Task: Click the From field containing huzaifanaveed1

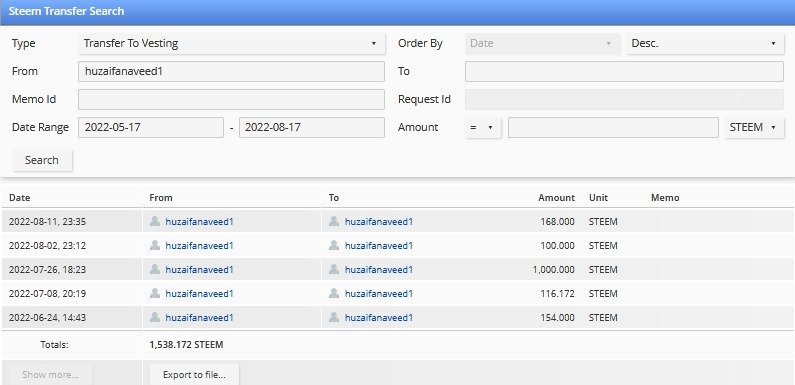Action: coord(231,72)
